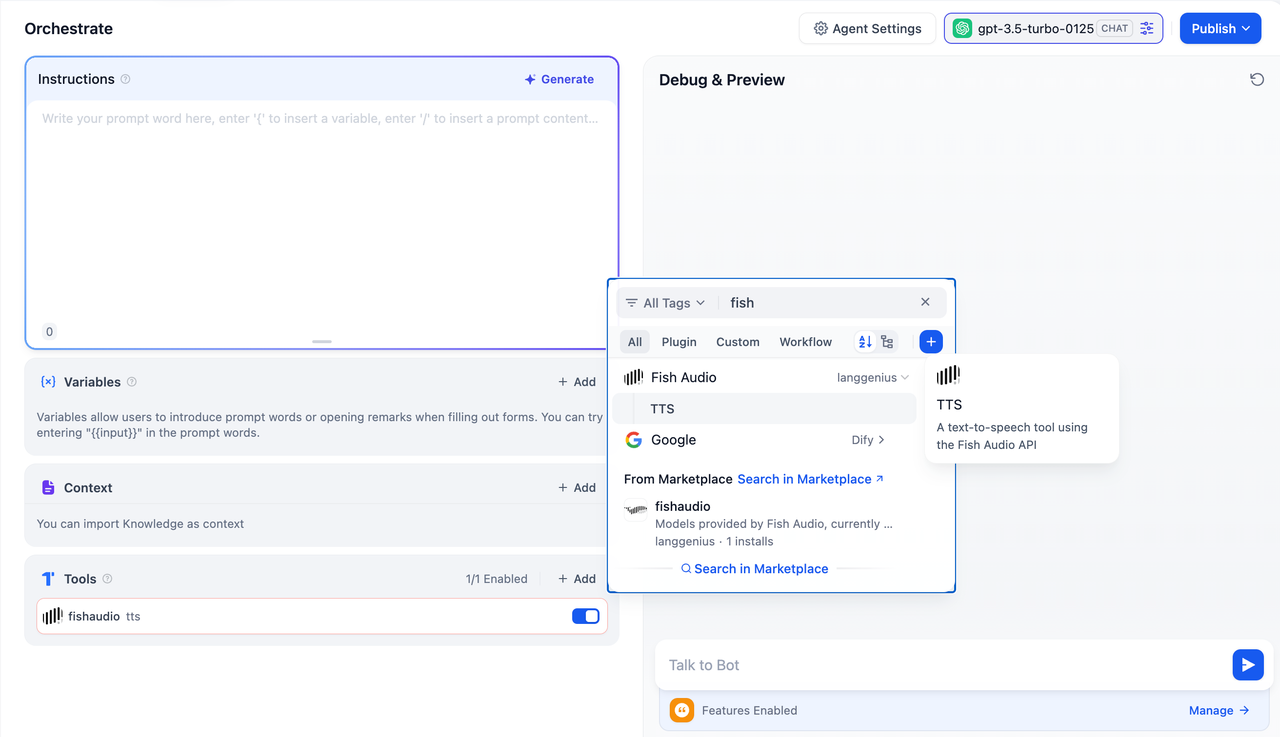Click the orange Features Enabled icon
Screen dimensions: 1280x737
(x=682, y=710)
